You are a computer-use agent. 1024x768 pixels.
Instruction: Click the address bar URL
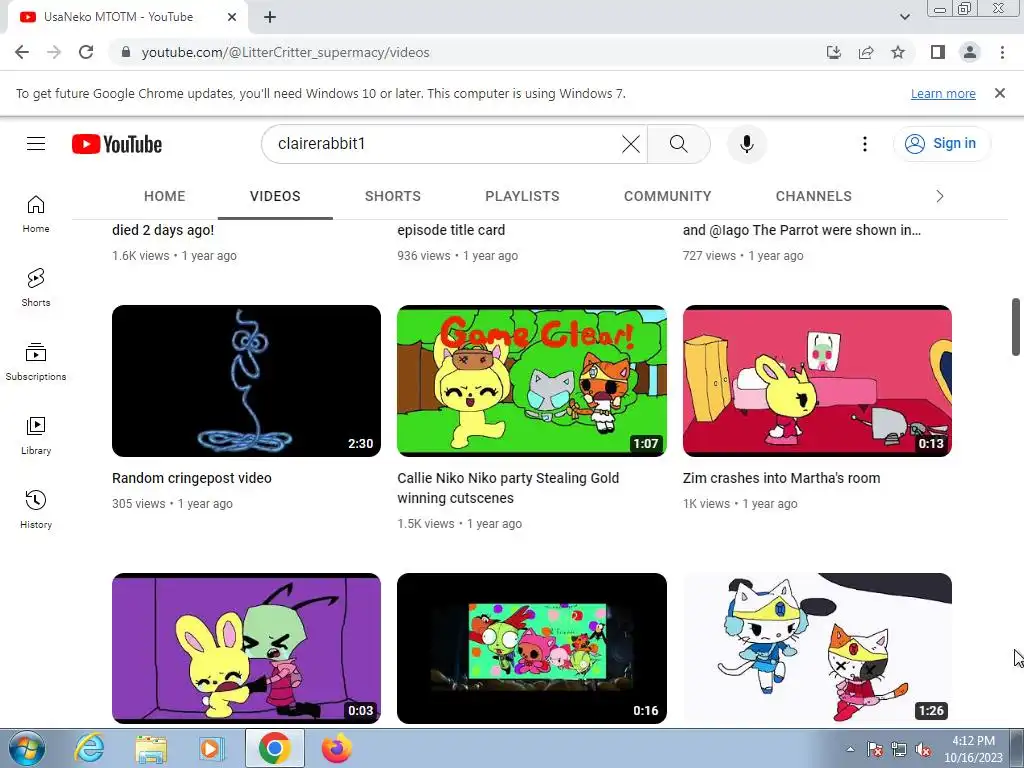pyautogui.click(x=285, y=52)
